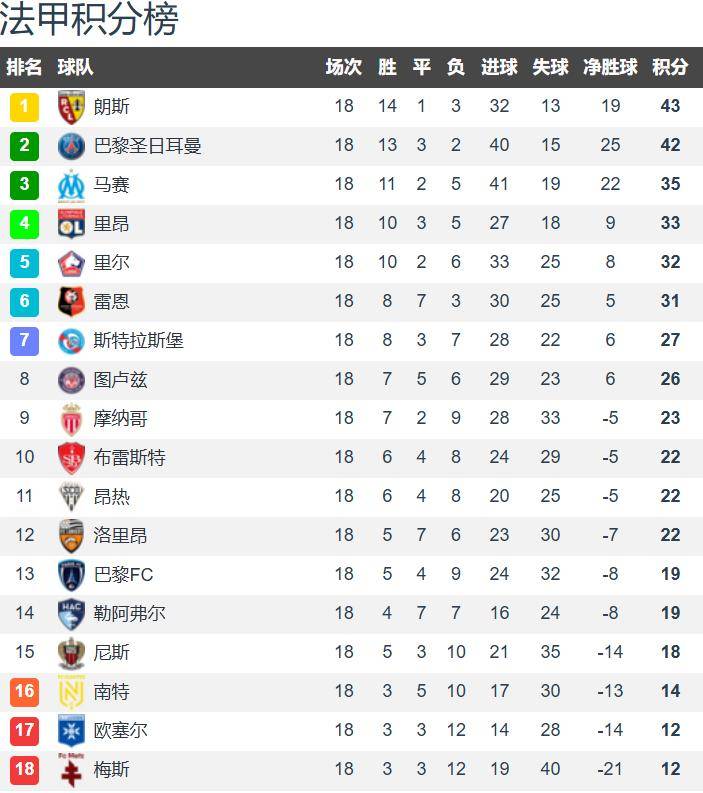Image resolution: width=703 pixels, height=793 pixels.
Task: Open team name 朗斯
Action: click(111, 106)
